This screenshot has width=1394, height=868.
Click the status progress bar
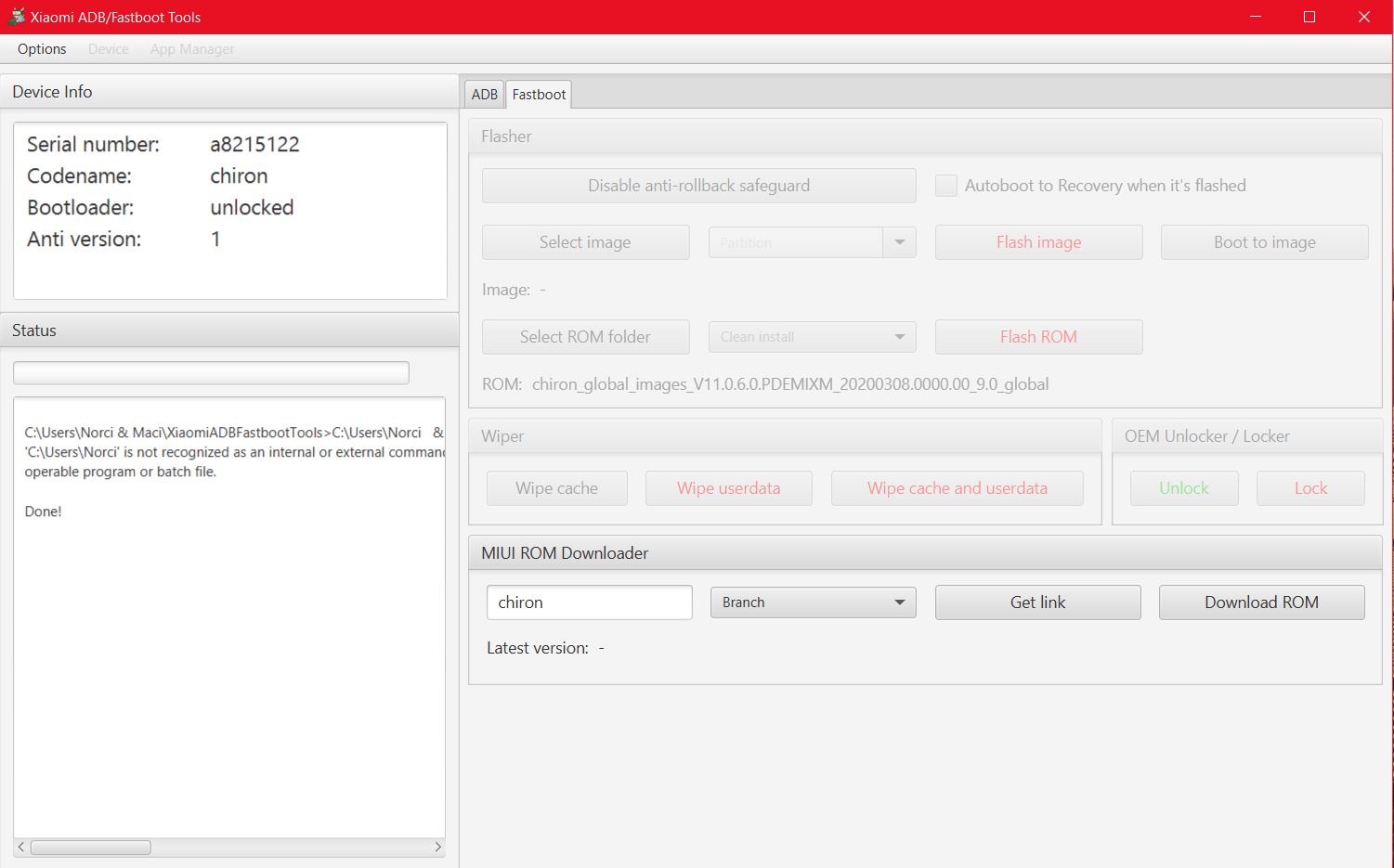[211, 372]
